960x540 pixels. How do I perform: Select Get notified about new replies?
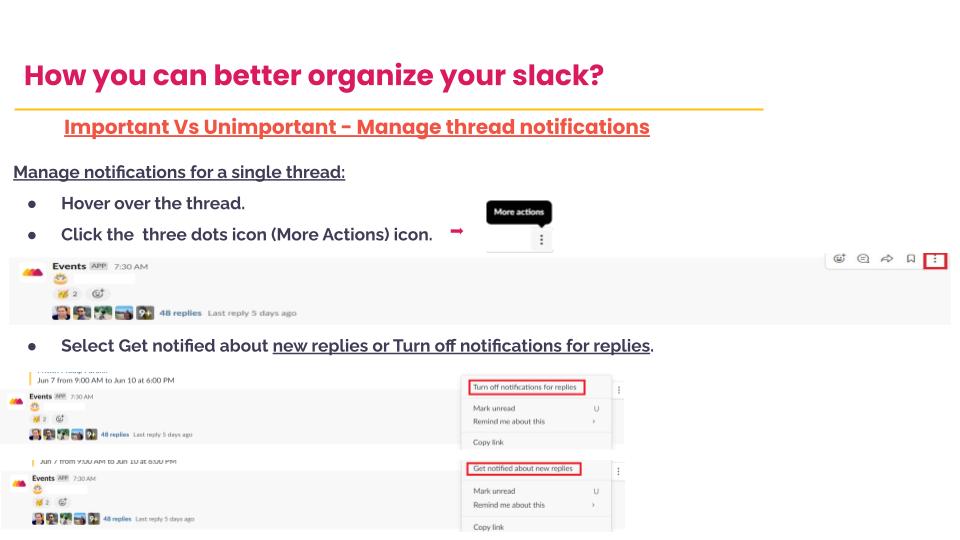[x=521, y=468]
